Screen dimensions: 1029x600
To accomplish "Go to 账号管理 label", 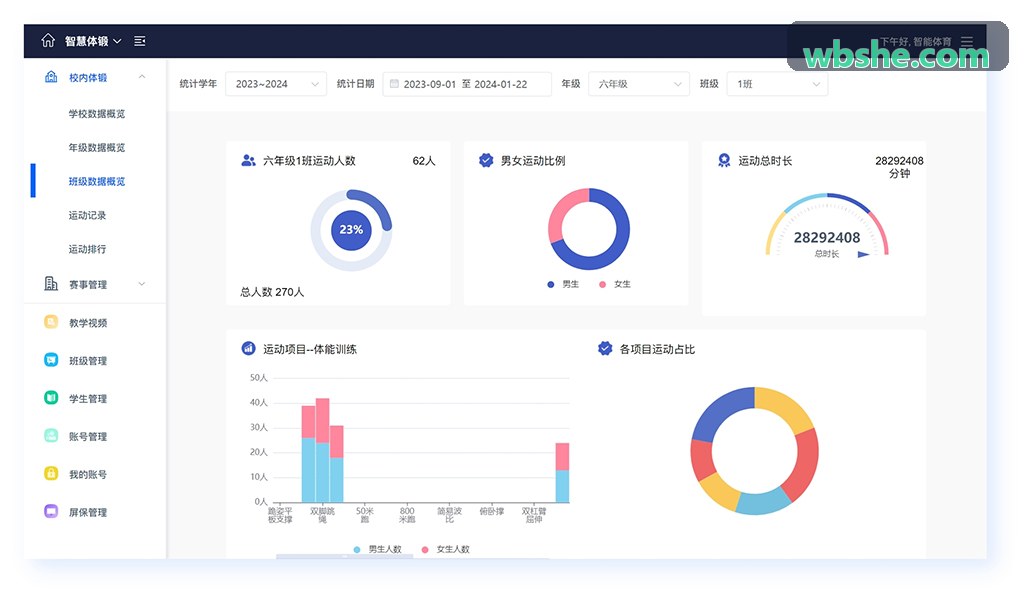I will (88, 437).
